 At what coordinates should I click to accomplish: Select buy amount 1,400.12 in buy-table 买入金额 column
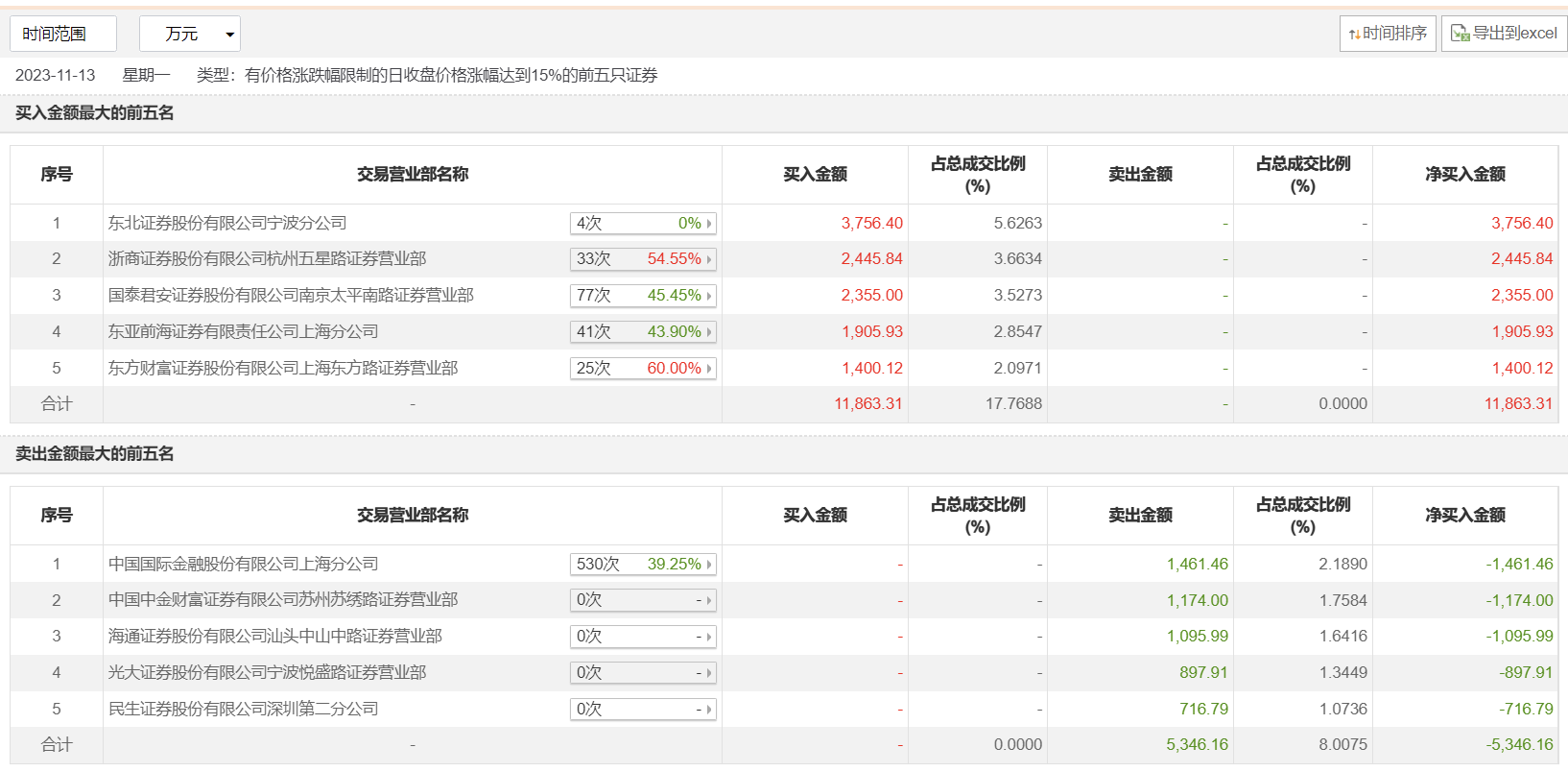point(871,368)
